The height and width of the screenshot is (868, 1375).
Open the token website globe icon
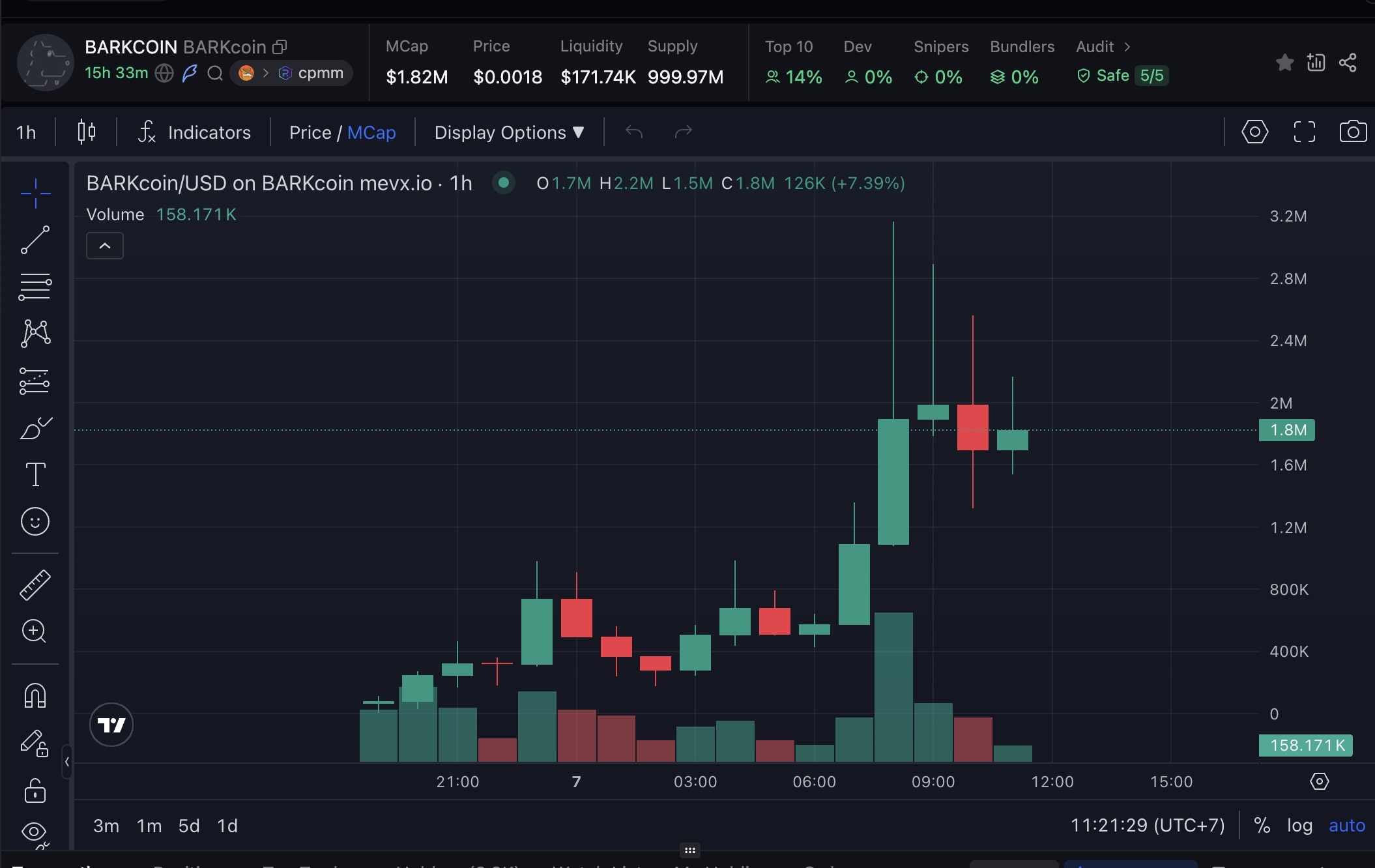coord(164,73)
